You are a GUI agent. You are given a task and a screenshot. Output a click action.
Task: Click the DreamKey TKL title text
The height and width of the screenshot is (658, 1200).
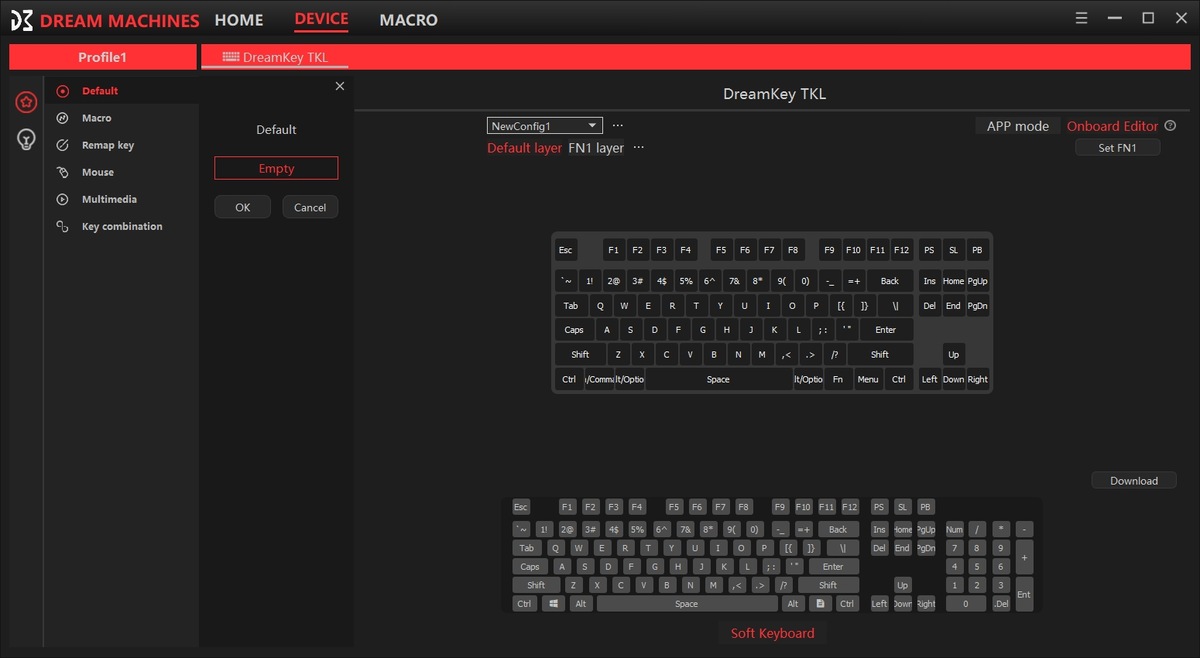click(775, 95)
